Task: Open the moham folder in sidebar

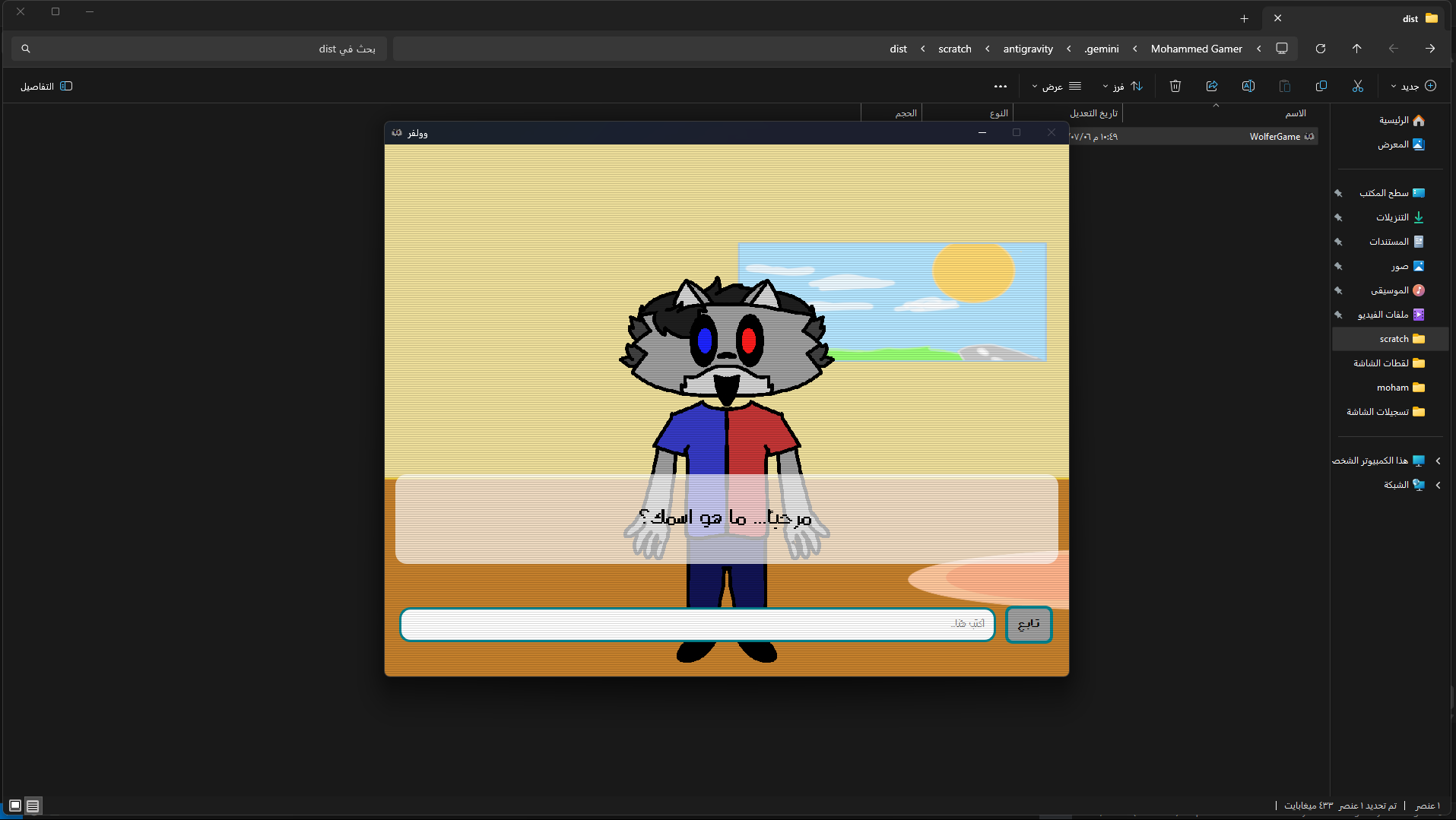Action: click(x=1400, y=388)
